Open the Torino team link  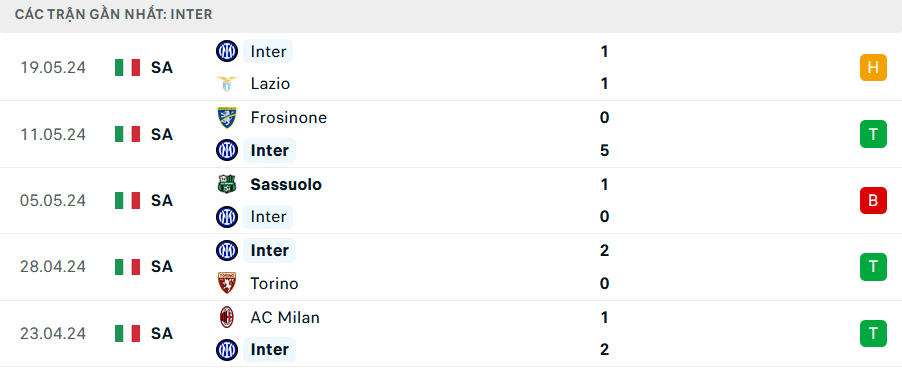coord(274,284)
